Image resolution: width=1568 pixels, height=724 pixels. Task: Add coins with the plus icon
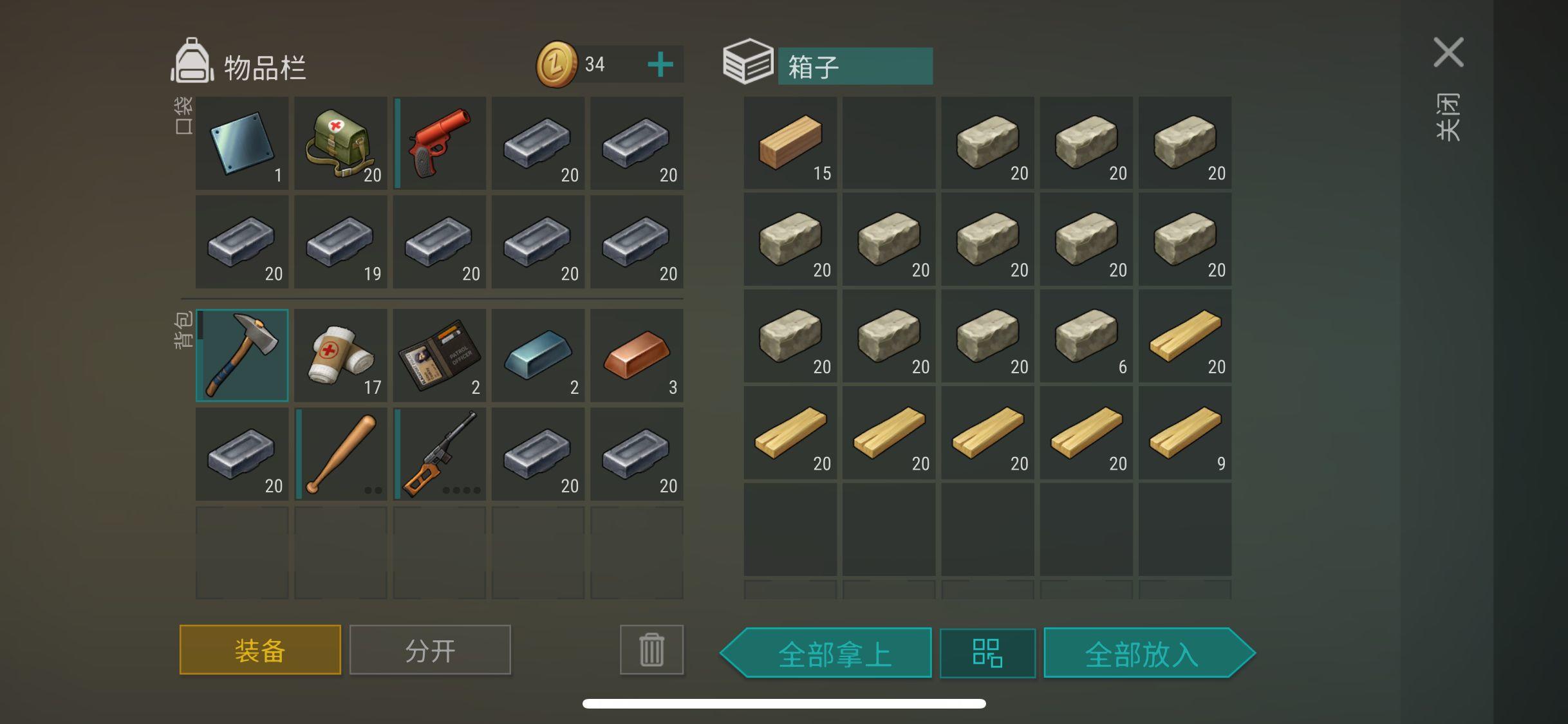[x=660, y=64]
